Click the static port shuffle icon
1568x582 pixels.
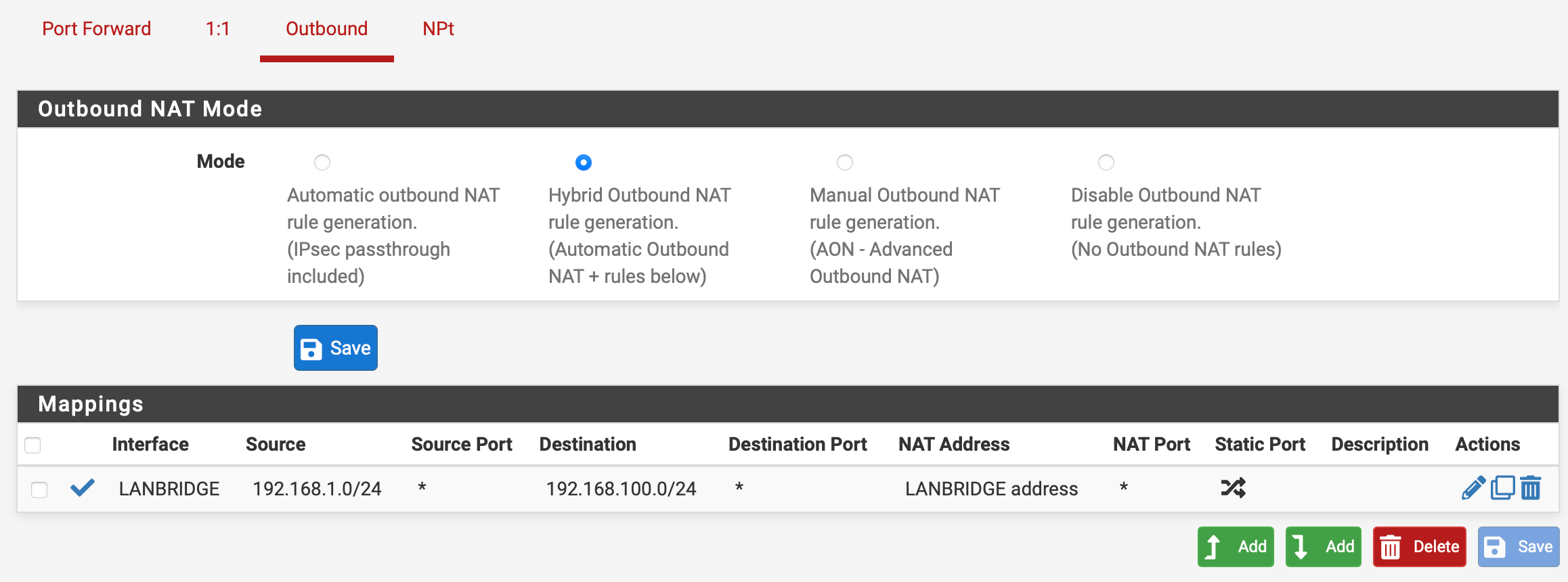[1233, 488]
